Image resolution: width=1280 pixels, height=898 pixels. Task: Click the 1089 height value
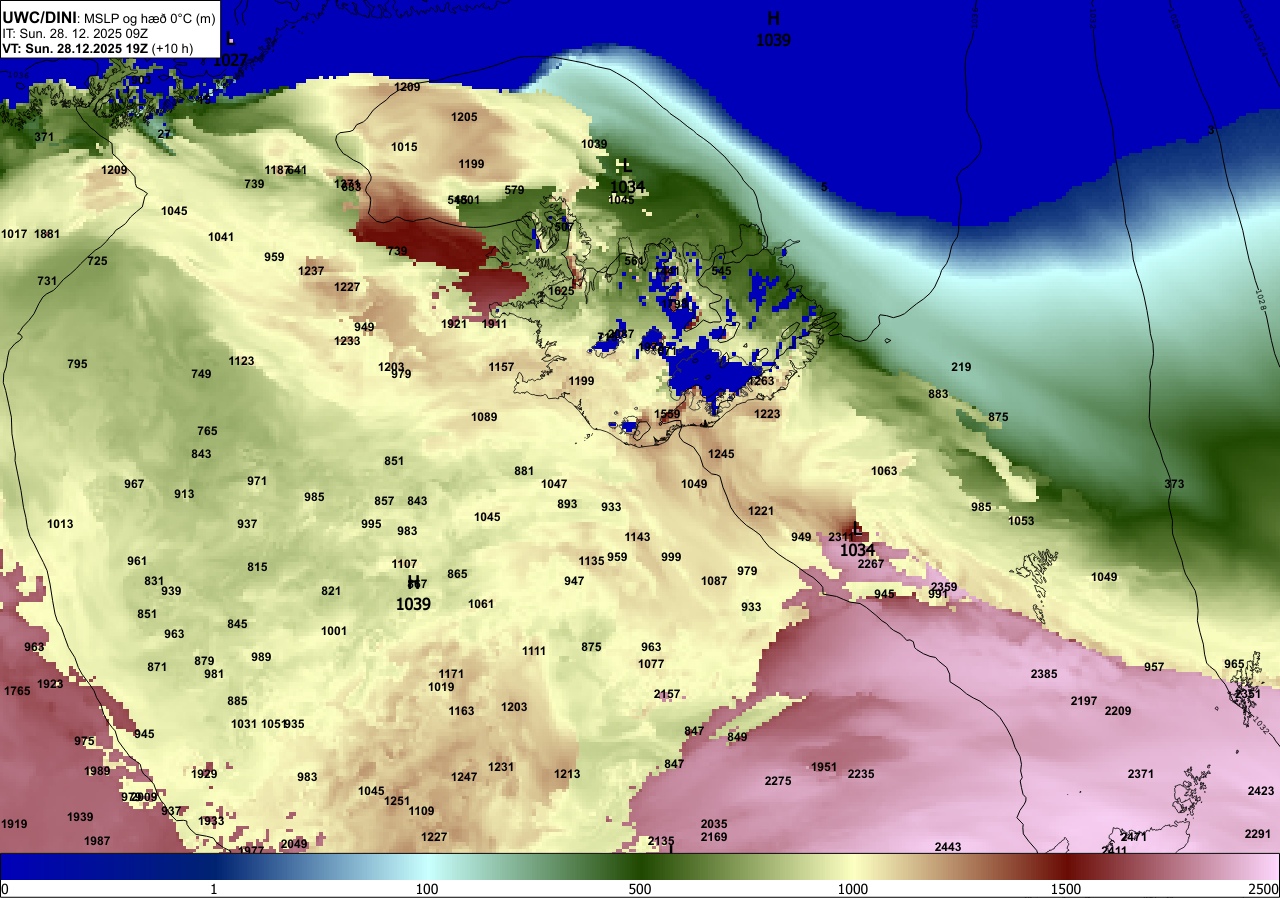tap(484, 417)
